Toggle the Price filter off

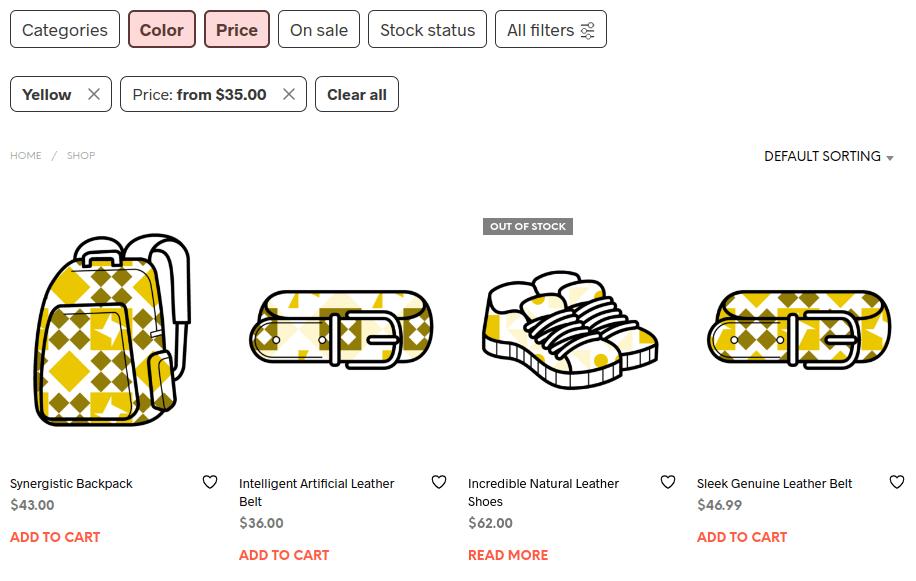click(236, 29)
